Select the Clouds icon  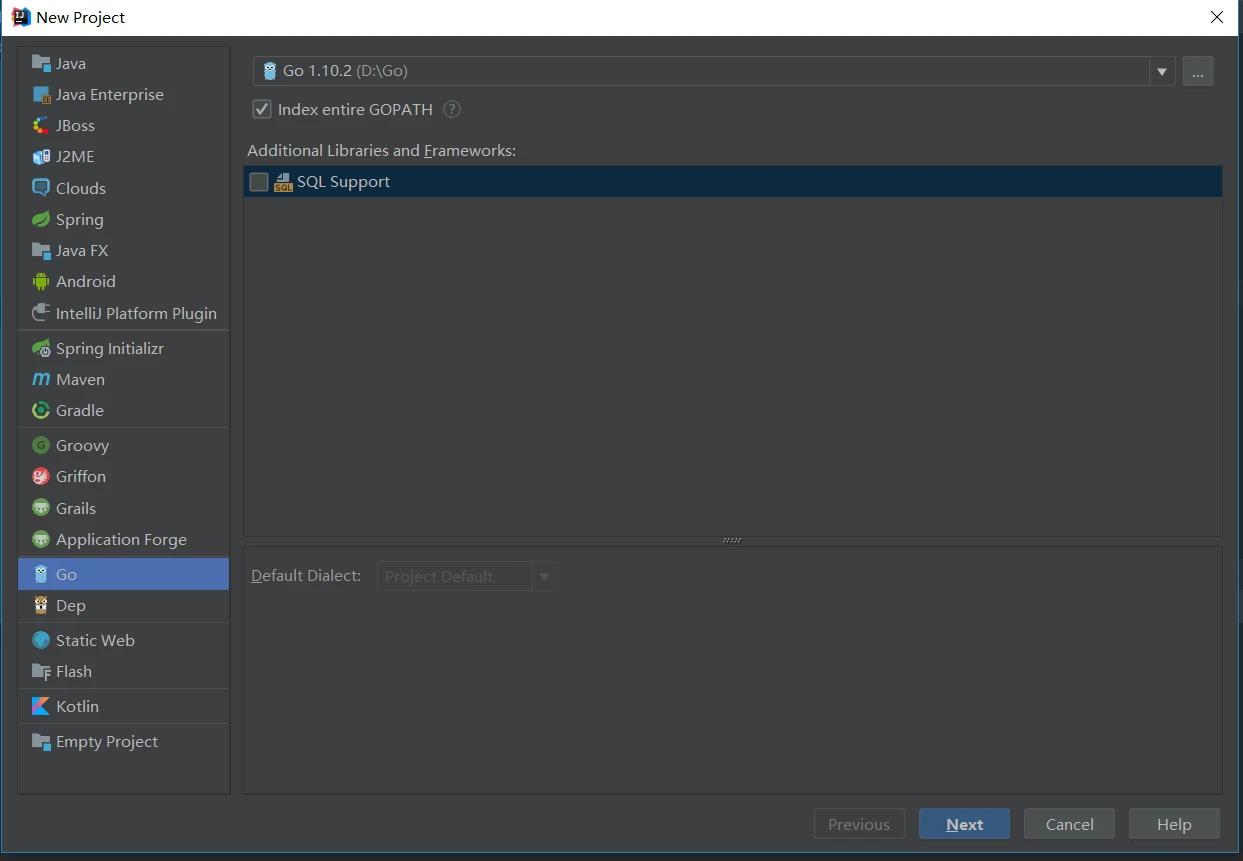point(41,188)
